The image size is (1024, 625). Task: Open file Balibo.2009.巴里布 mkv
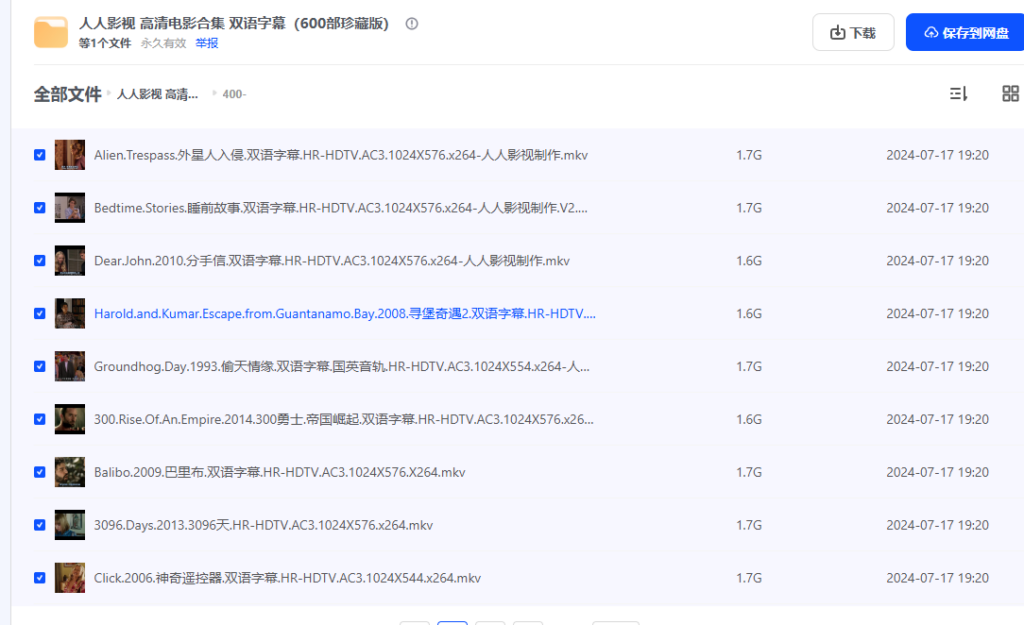click(280, 472)
